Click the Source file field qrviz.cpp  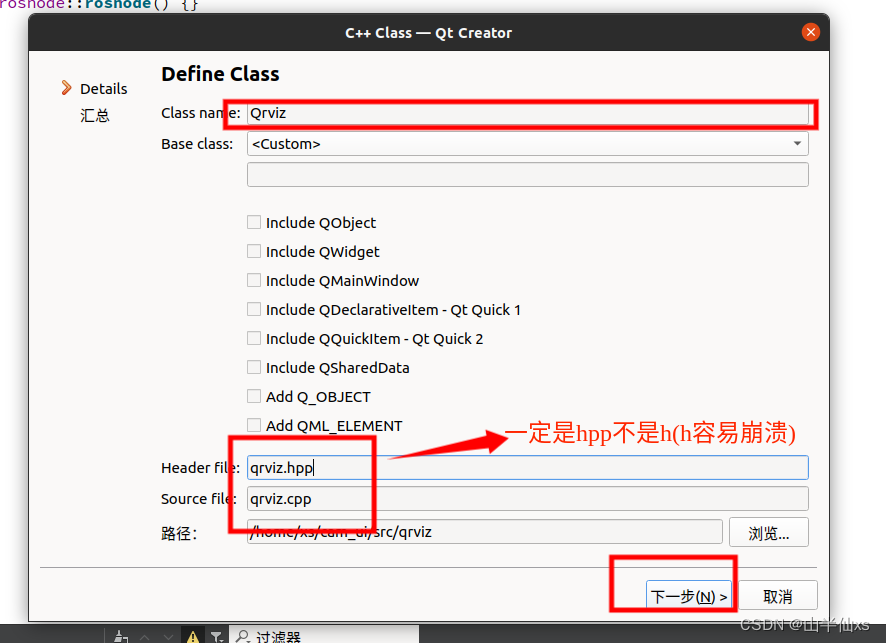coord(527,499)
